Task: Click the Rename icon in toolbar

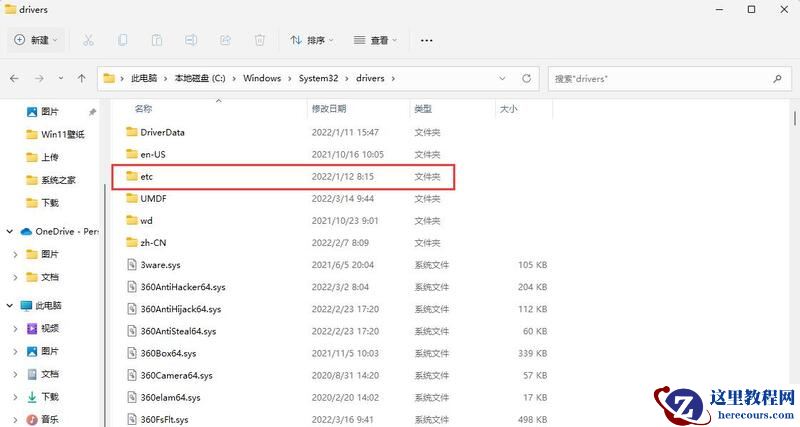Action: (191, 40)
